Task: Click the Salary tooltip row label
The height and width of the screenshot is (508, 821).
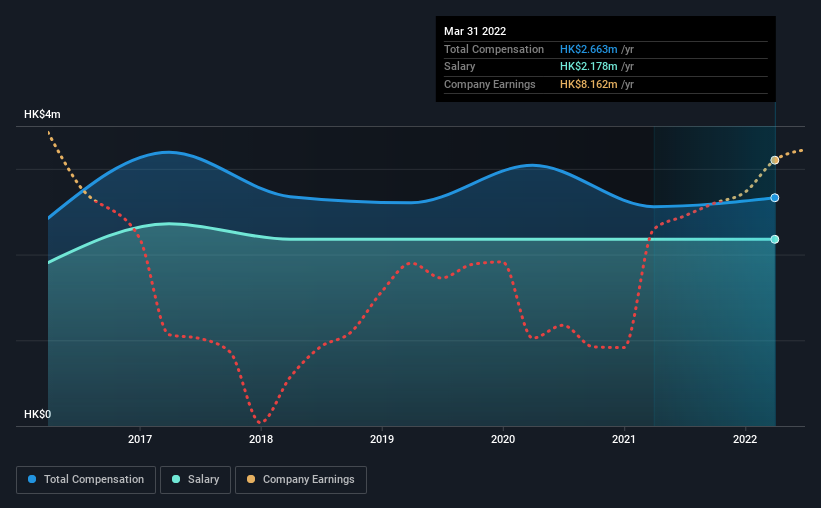Action: coord(460,67)
